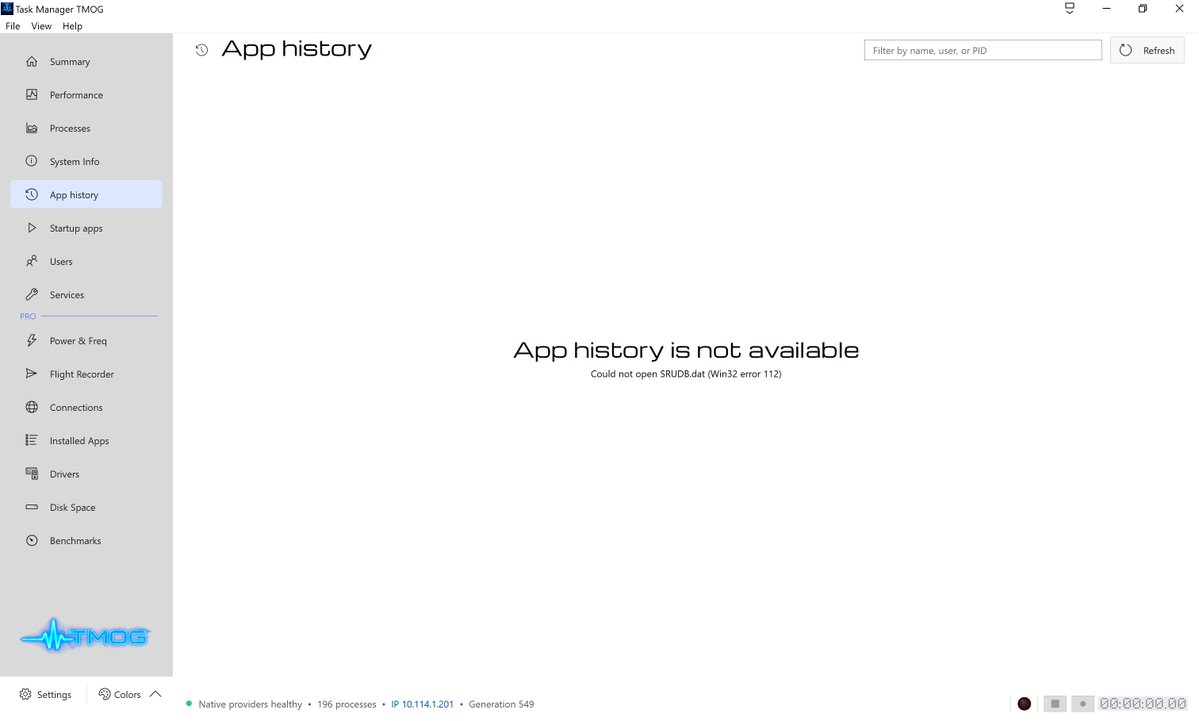The image size is (1199, 721).
Task: Click the Filter by name, user, or PID field
Action: click(983, 50)
